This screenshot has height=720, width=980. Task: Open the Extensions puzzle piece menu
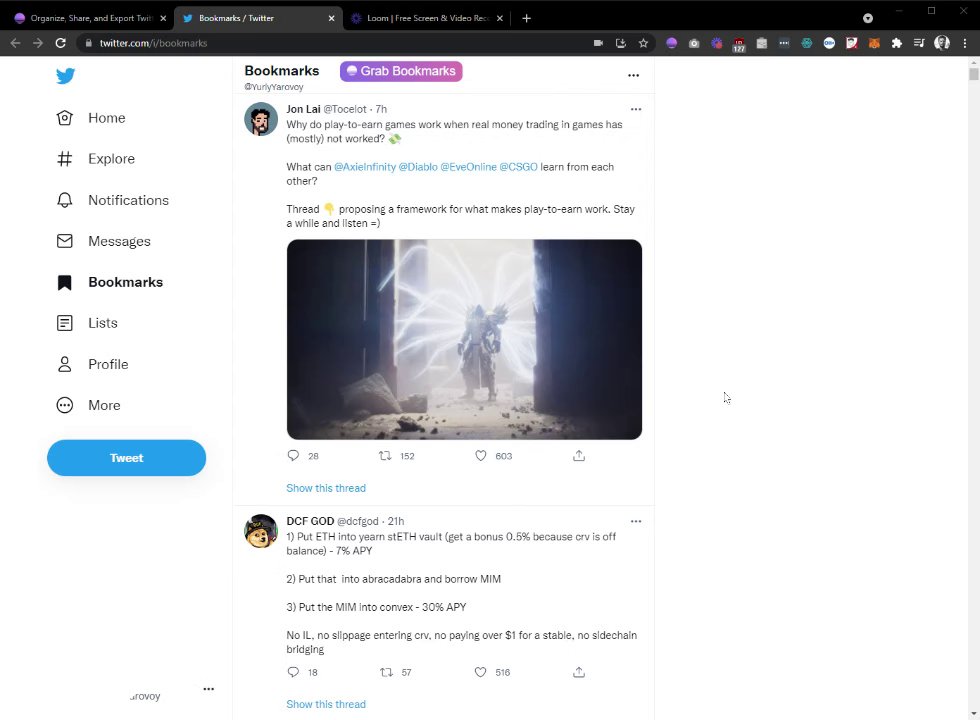[896, 43]
